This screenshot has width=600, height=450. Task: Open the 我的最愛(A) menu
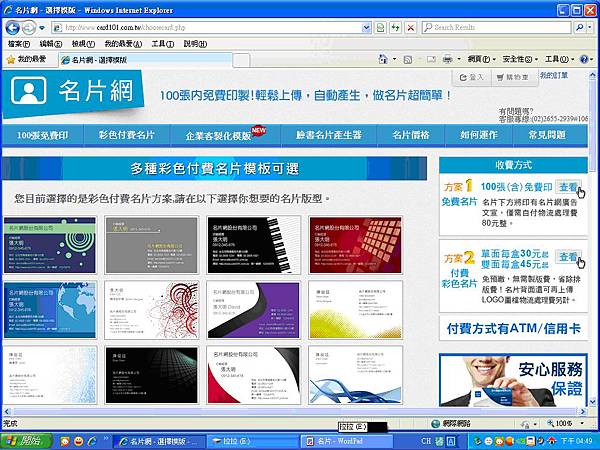(x=123, y=44)
